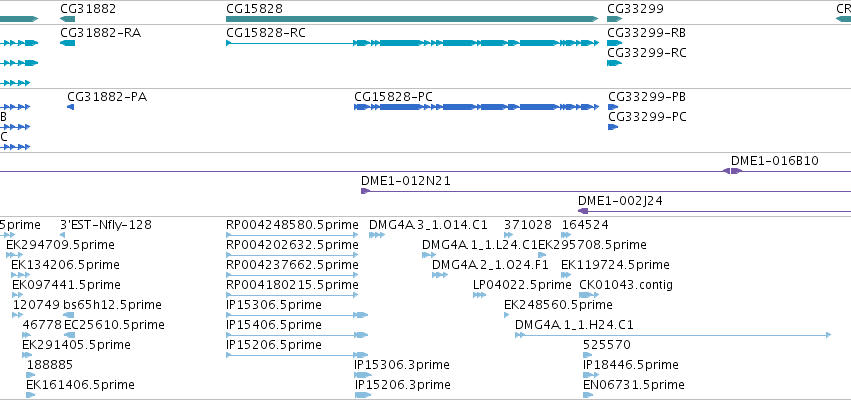The image size is (851, 400).
Task: Click the CG15828 gene bar
Action: tap(412, 19)
